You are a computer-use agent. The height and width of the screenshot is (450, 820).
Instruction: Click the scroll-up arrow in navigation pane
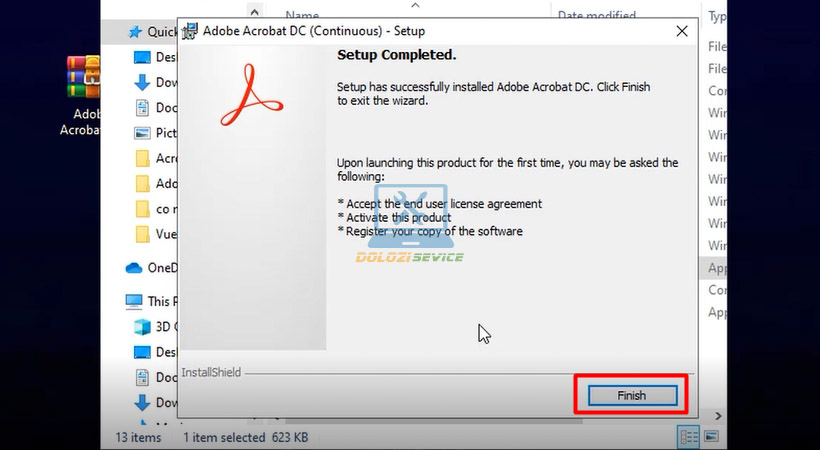pyautogui.click(x=254, y=14)
